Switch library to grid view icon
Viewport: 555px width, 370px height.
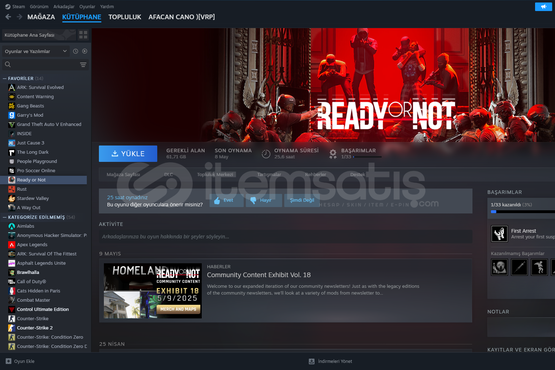click(x=83, y=35)
